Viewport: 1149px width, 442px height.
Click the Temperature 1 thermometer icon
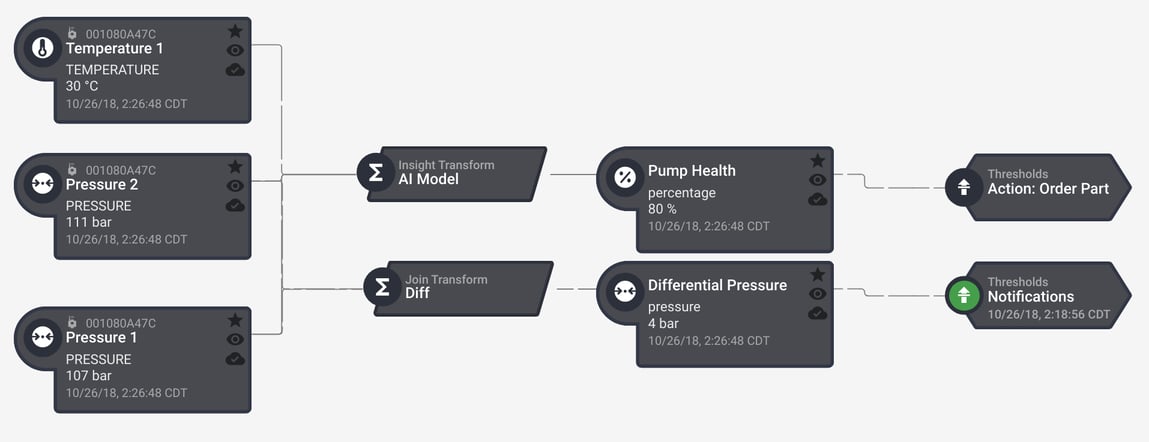(42, 48)
